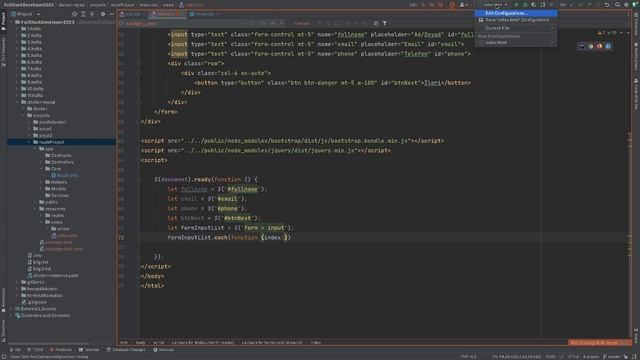Open the Database Changes tool window tab

[x=126, y=350]
